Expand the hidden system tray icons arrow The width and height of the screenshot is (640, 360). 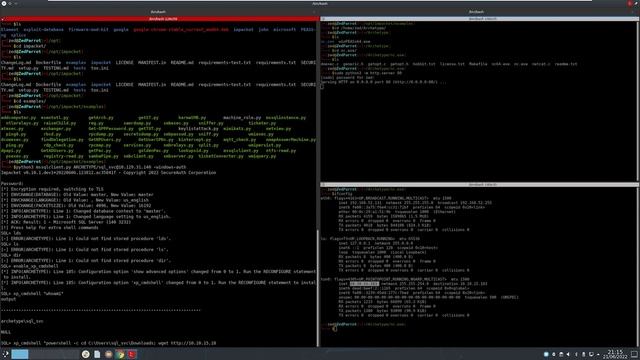[x=598, y=354]
